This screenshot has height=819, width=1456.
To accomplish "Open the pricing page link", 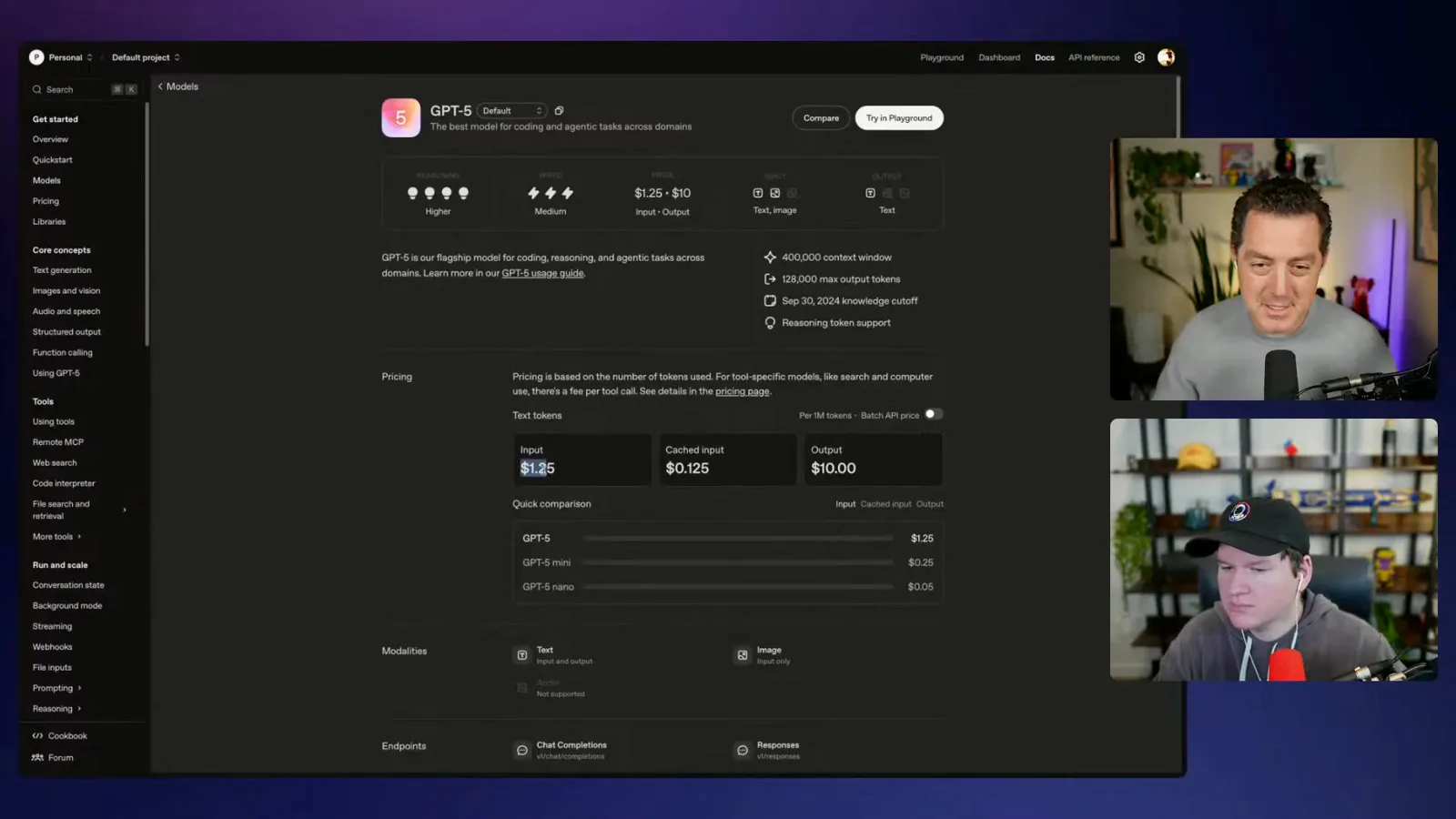I will pyautogui.click(x=742, y=391).
